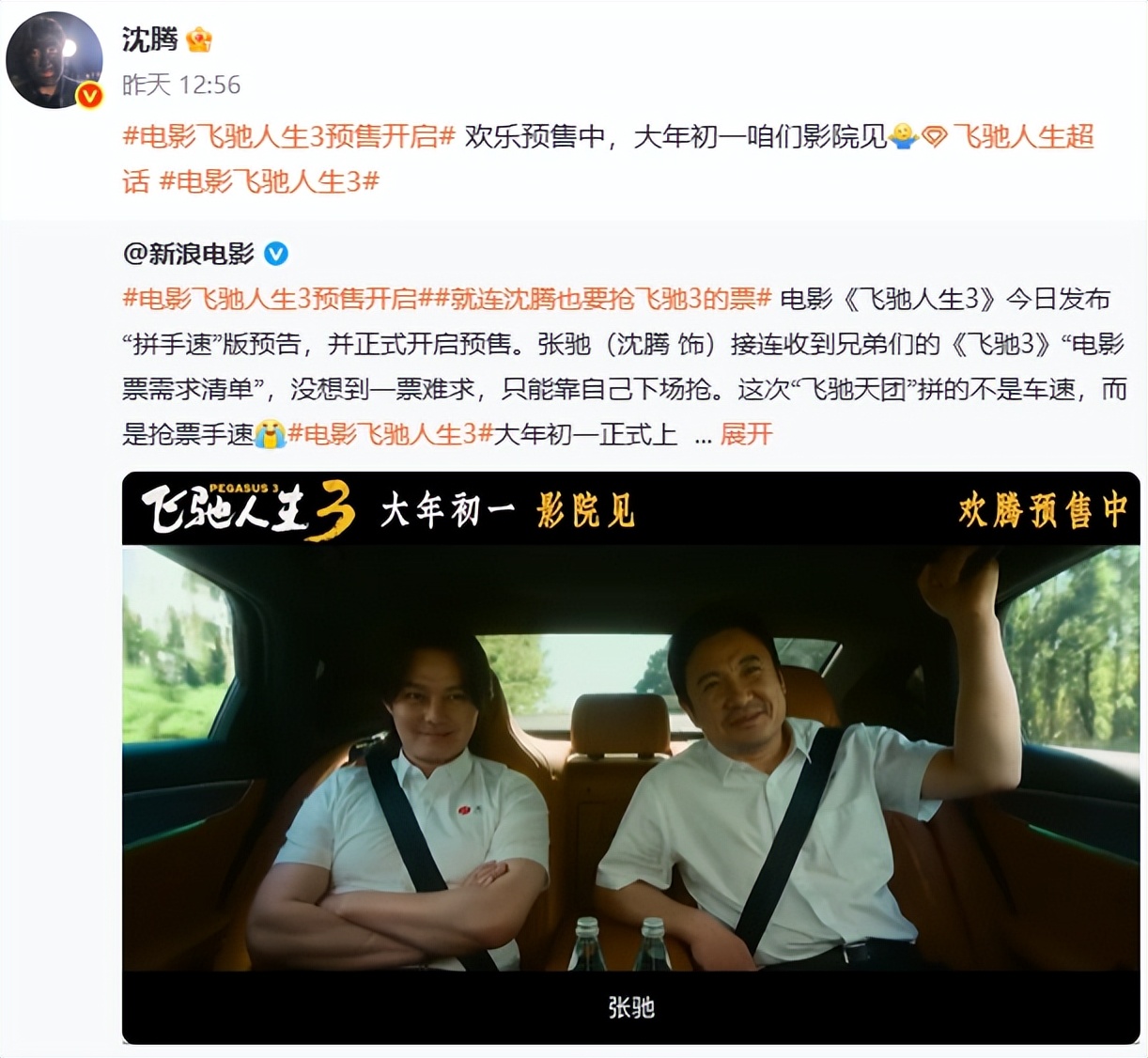1148x1058 pixels.
Task: Open the 飞驰人生超话 super topic link
Action: (x=1024, y=137)
